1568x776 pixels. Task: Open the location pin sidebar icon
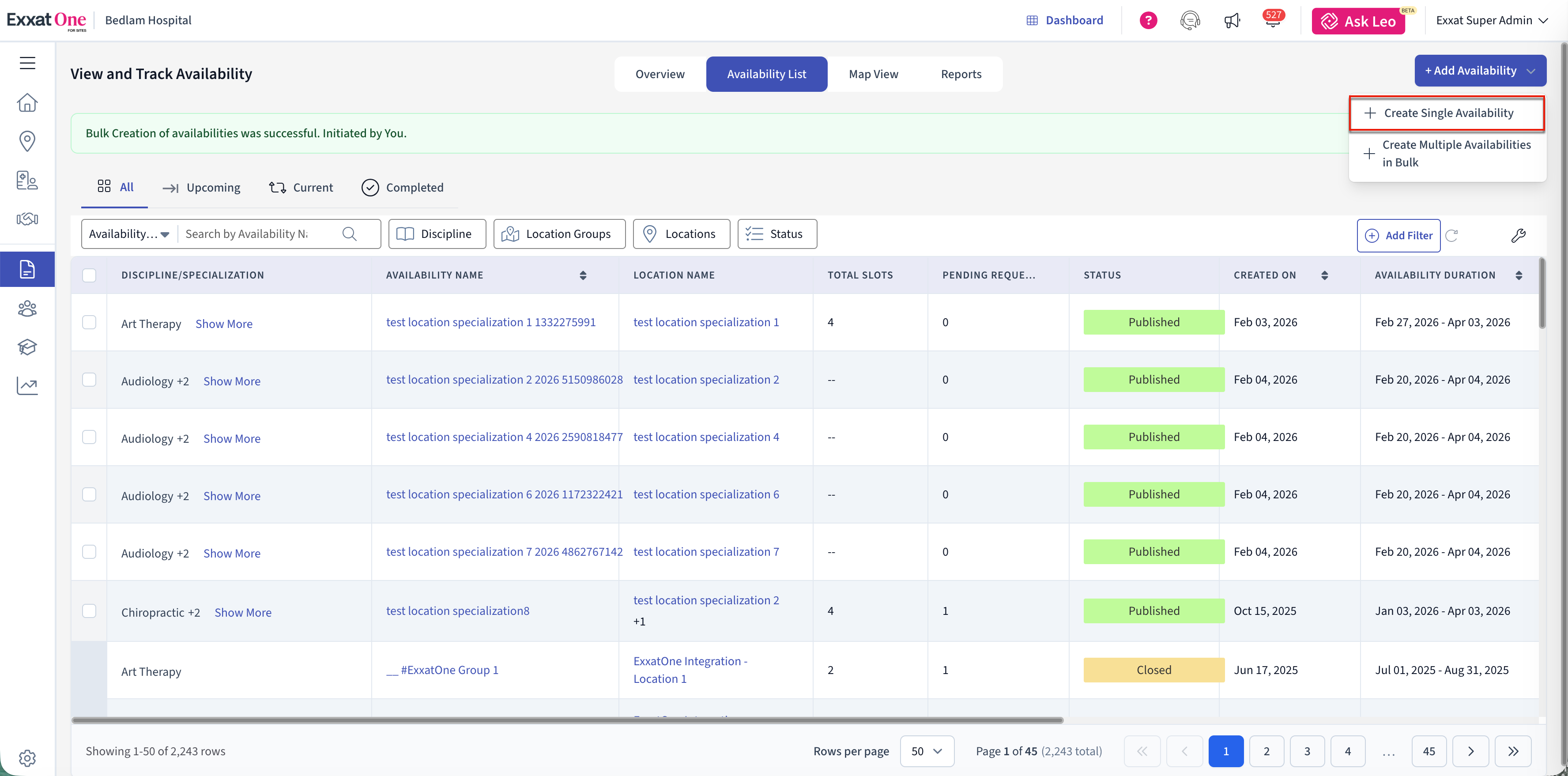point(27,141)
